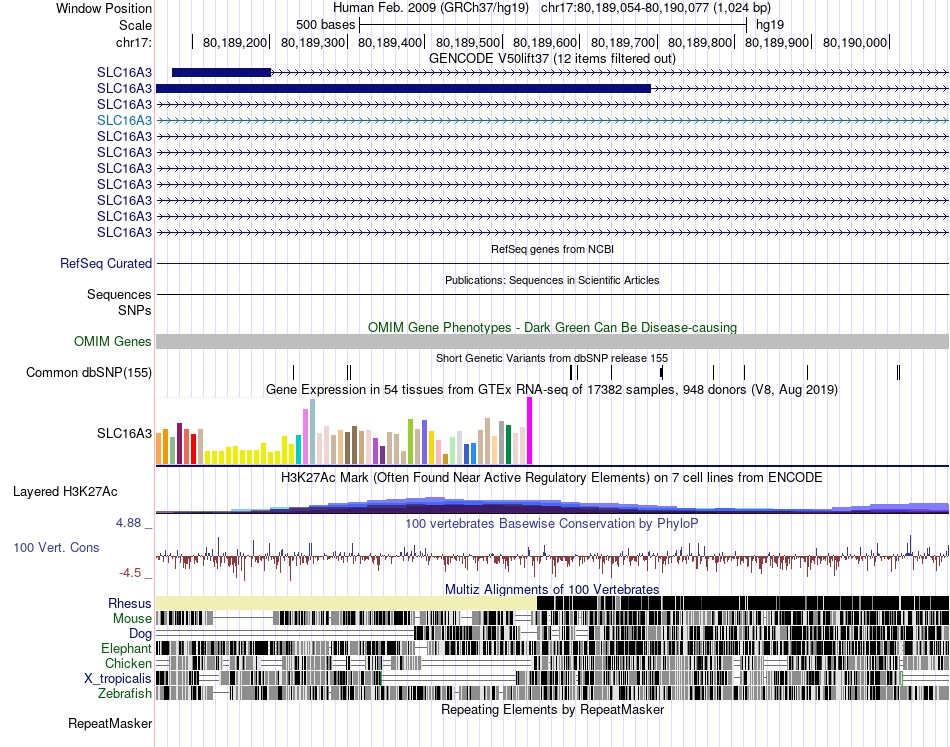Click the RepeatMasker track label
The image size is (950, 747).
(110, 723)
